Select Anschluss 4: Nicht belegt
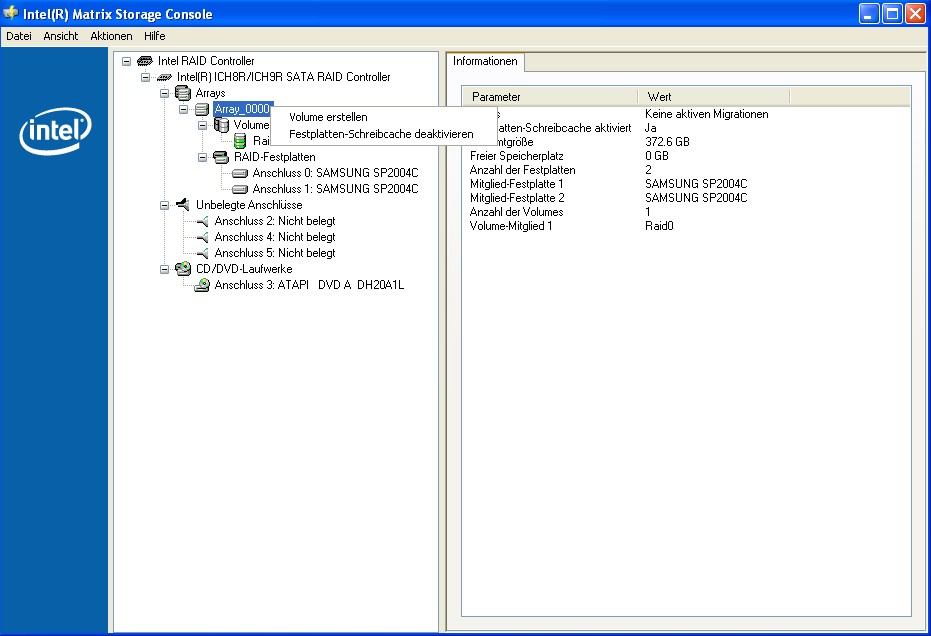Image resolution: width=931 pixels, height=636 pixels. [275, 237]
